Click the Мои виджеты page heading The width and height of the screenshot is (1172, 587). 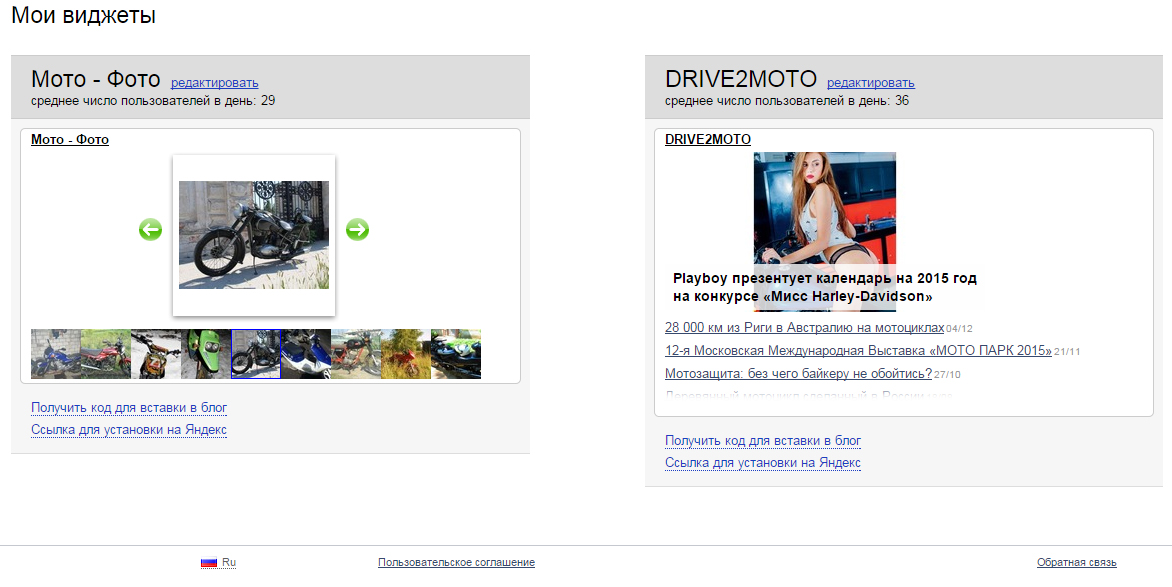pyautogui.click(x=84, y=14)
